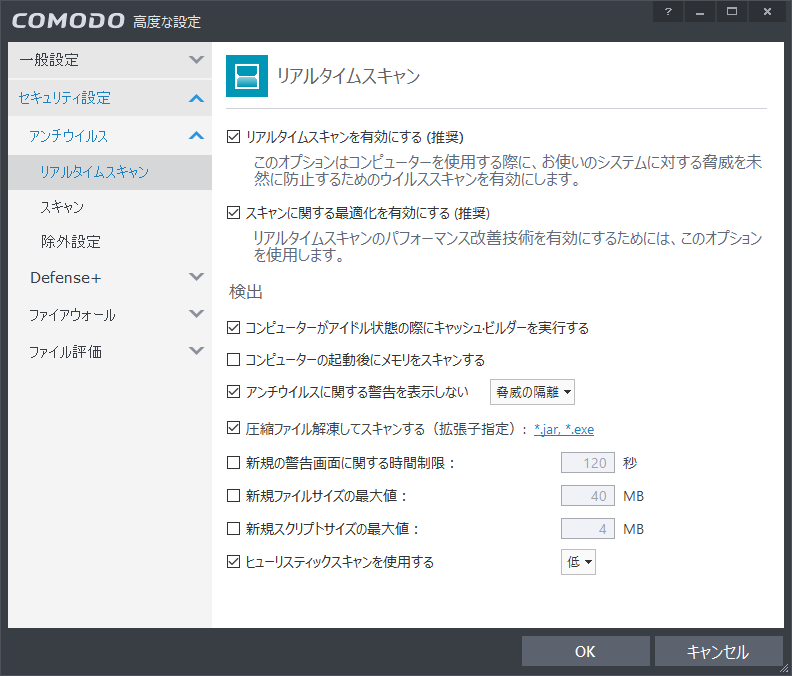Expand the ファイアウォール section chevron
Screen dimensions: 792x676
click(x=196, y=313)
